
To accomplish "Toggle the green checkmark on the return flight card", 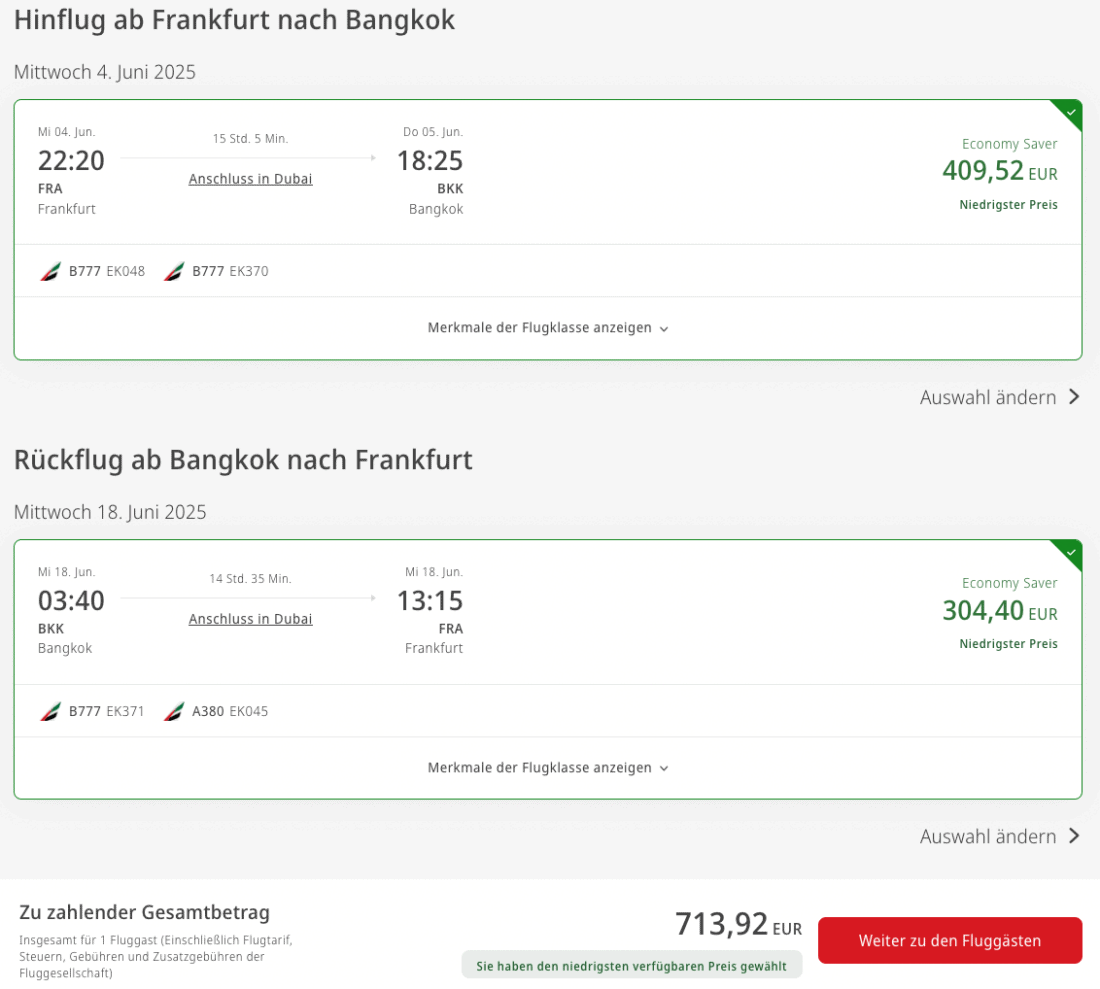I will (x=1071, y=552).
